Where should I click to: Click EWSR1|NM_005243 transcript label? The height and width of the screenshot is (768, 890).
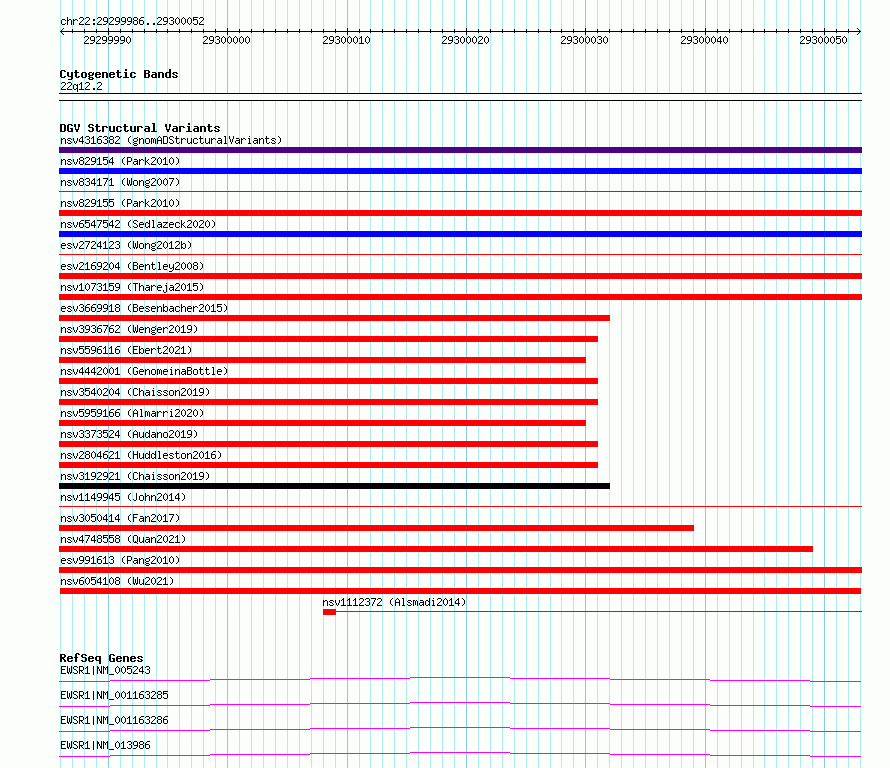(105, 670)
